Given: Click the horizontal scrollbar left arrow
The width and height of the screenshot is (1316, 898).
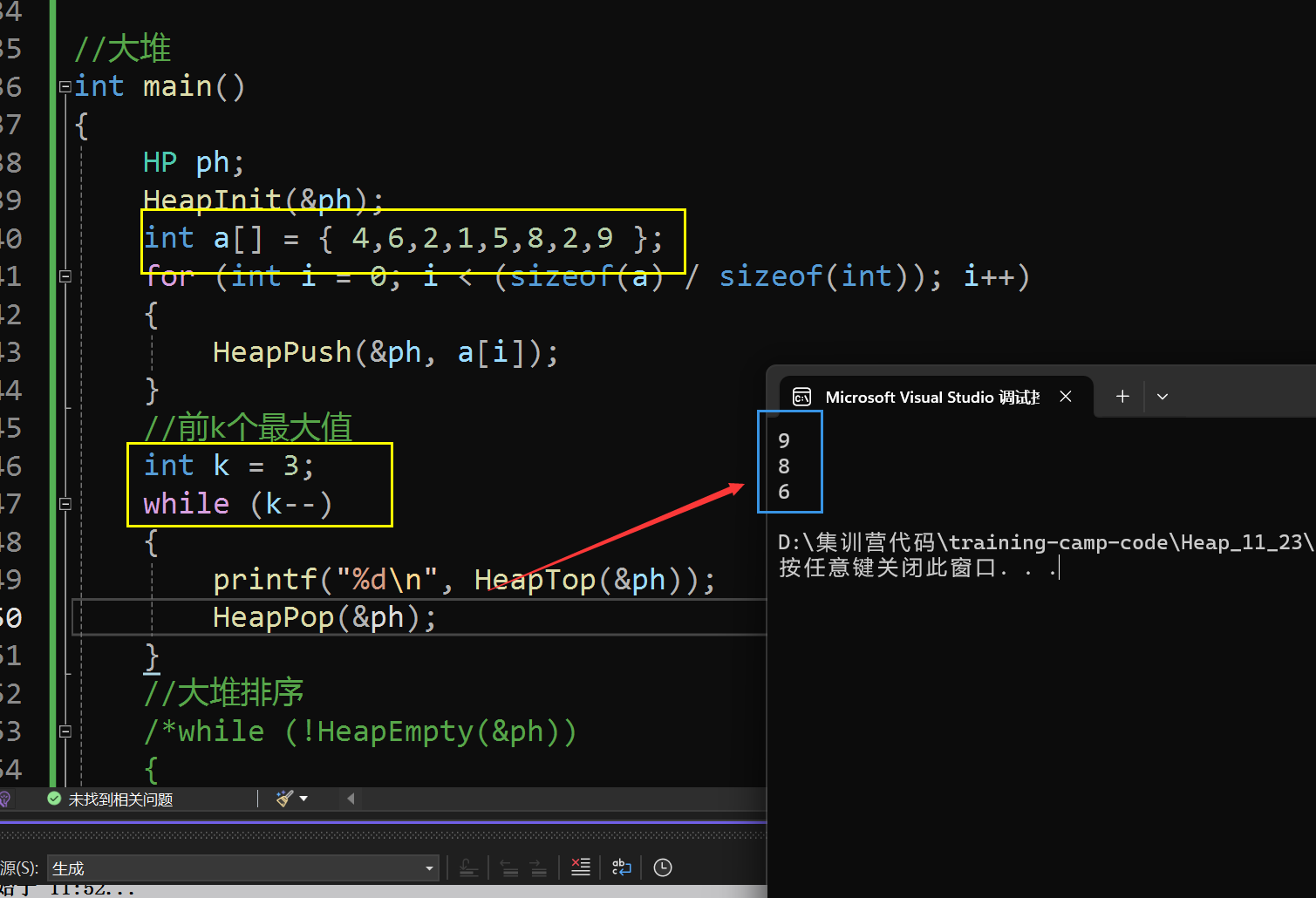Looking at the screenshot, I should [x=351, y=799].
